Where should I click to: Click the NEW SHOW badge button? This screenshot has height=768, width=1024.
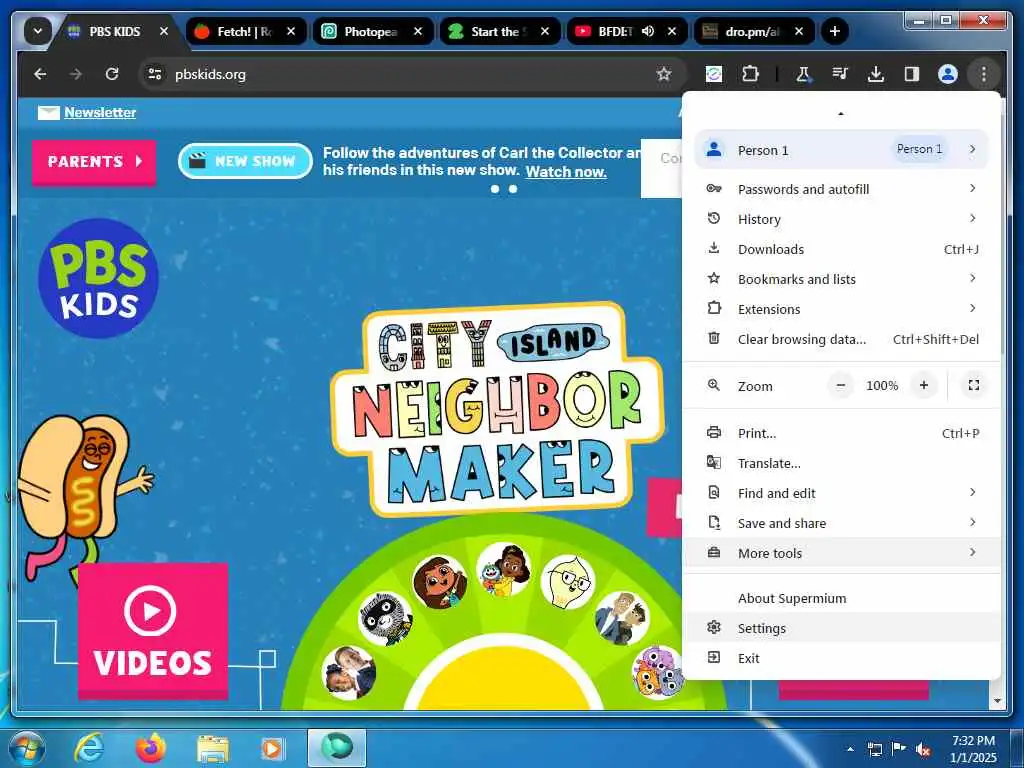[245, 161]
